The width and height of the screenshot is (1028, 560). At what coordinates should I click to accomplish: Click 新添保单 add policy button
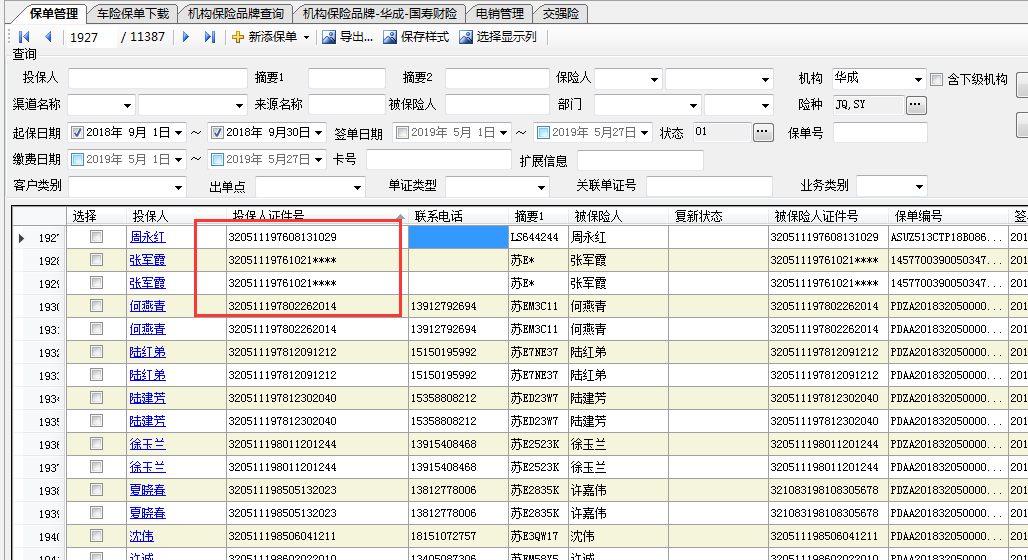[x=265, y=37]
